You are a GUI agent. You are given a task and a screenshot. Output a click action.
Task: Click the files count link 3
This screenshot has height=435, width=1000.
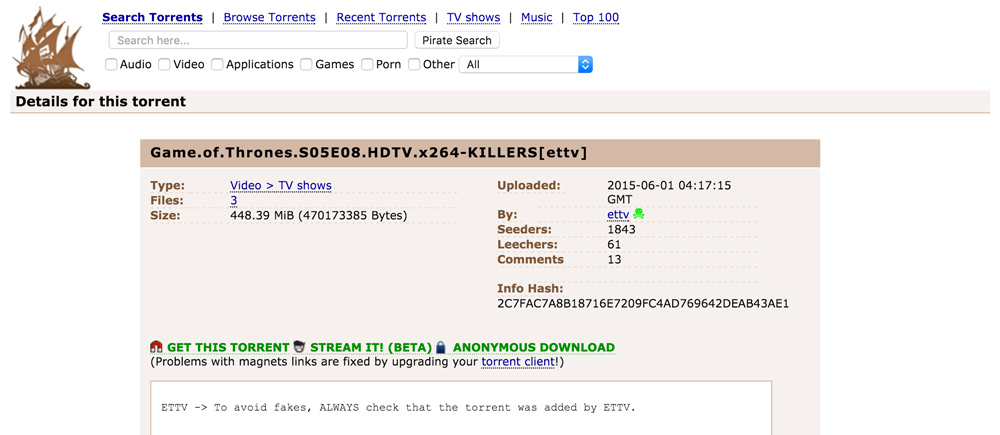[x=233, y=200]
